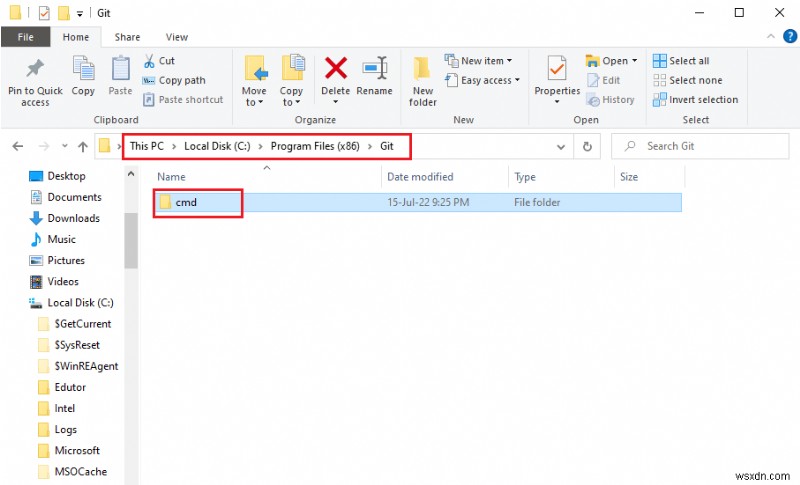Open recent locations dropdown arrow
800x485 pixels.
pyautogui.click(x=64, y=146)
